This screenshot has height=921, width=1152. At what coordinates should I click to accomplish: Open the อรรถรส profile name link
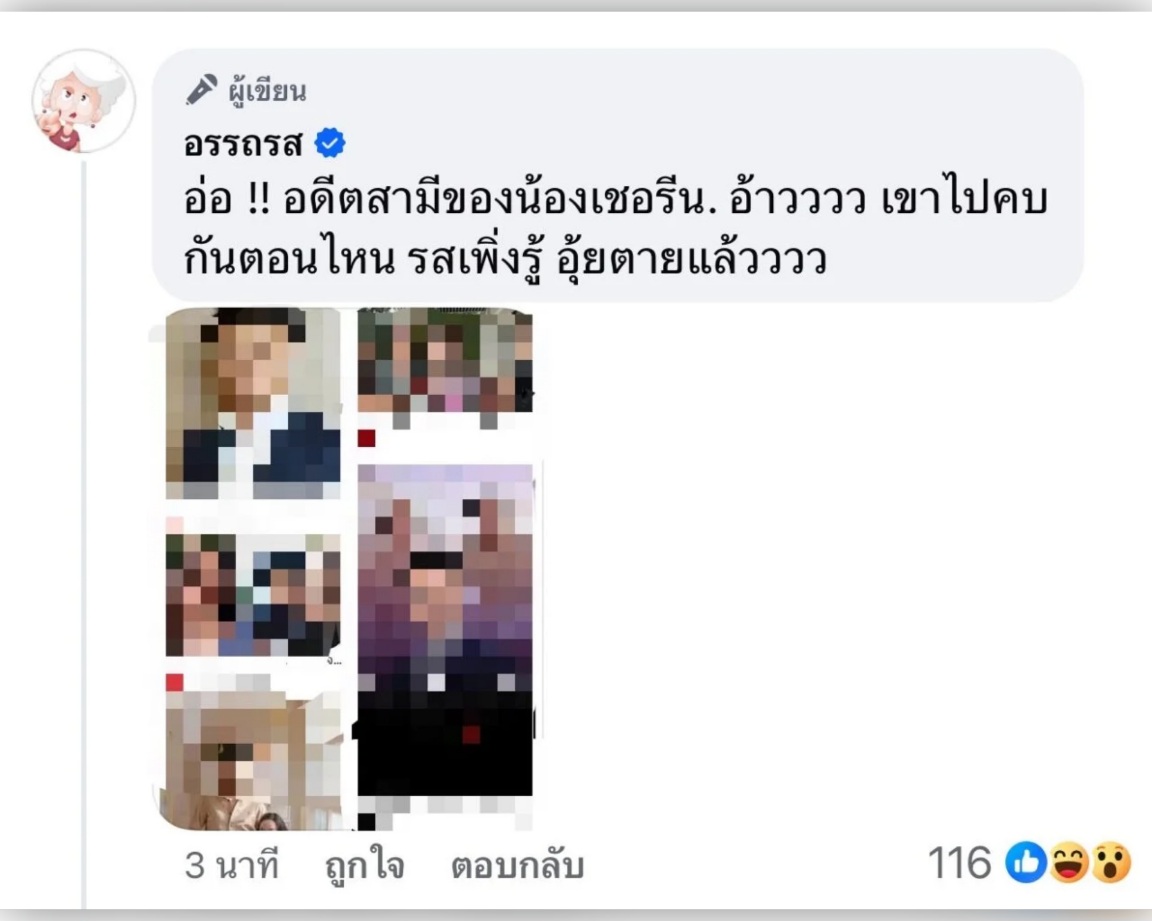point(243,143)
